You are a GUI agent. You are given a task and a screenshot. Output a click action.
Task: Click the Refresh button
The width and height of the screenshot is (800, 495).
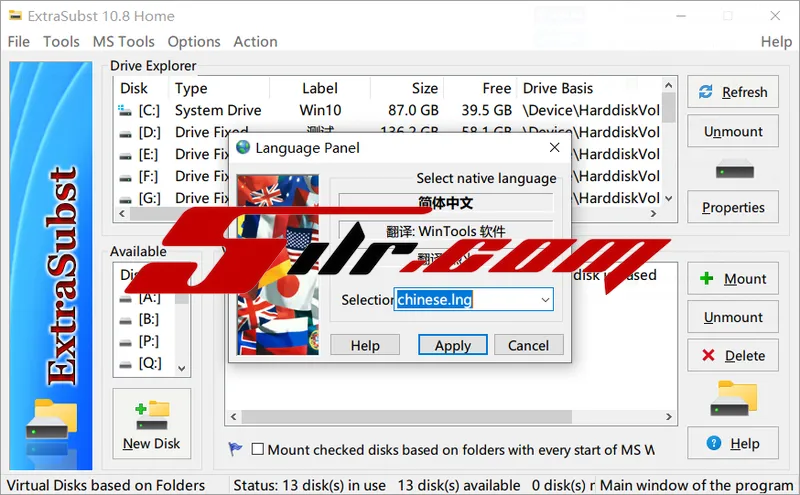click(733, 92)
